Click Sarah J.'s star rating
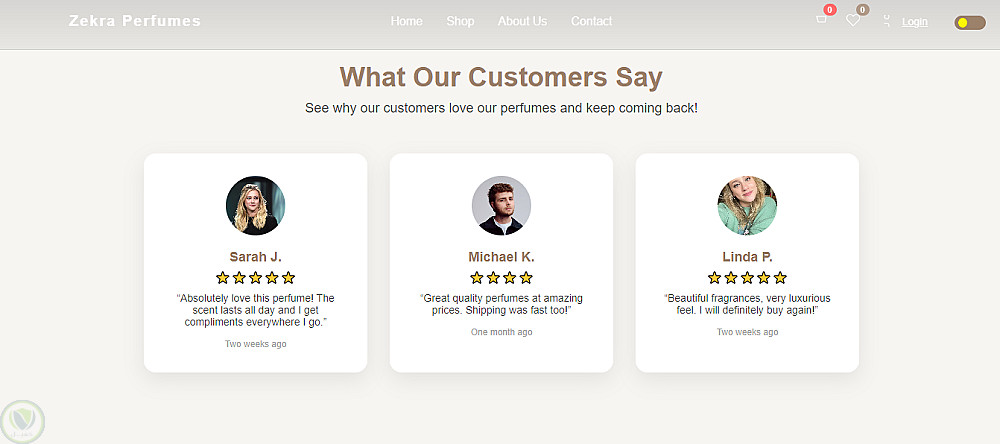Screen dimensions: 1000x444 (x=255, y=278)
